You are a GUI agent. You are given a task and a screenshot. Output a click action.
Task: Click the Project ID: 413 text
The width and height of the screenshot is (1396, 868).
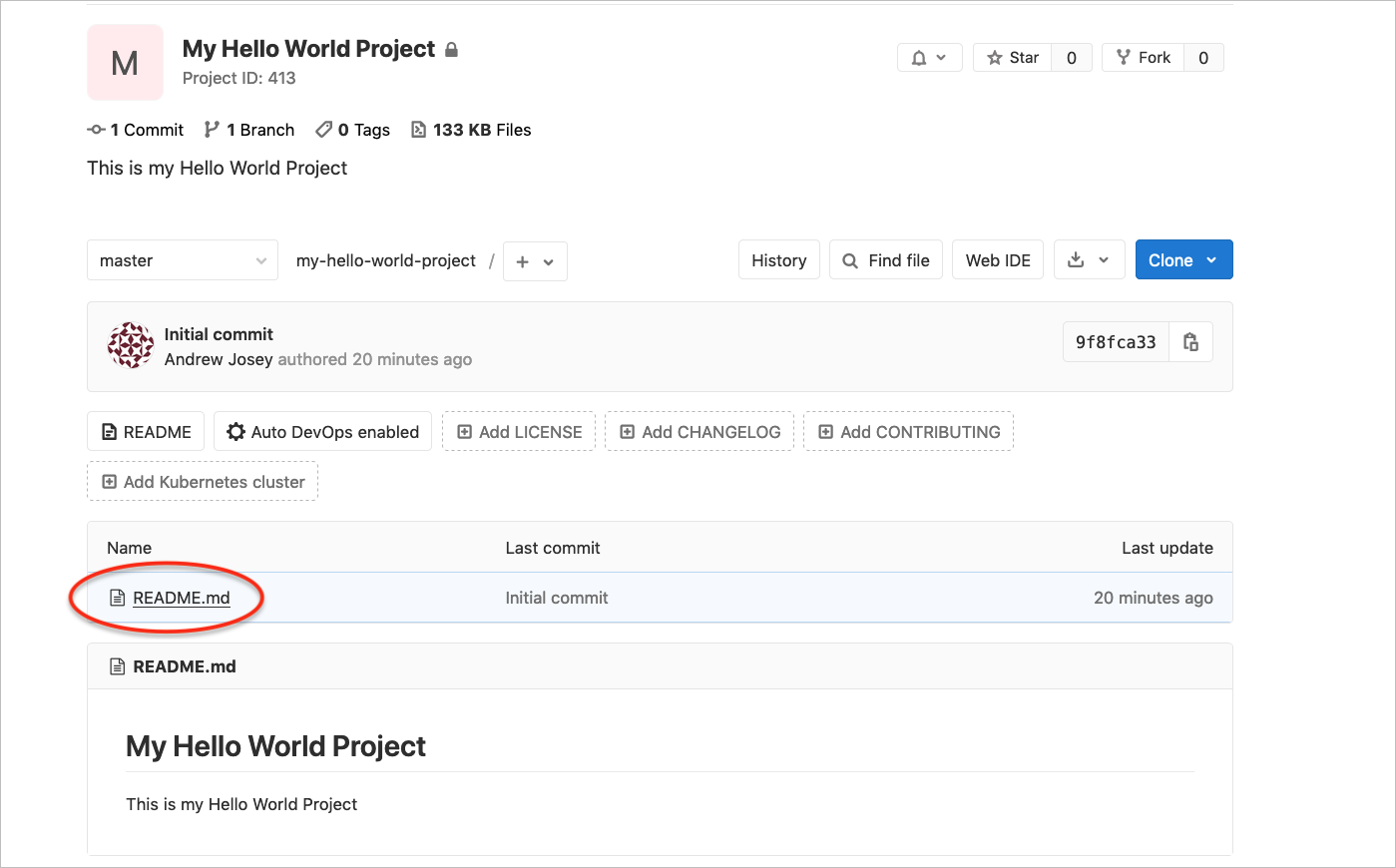click(x=239, y=78)
